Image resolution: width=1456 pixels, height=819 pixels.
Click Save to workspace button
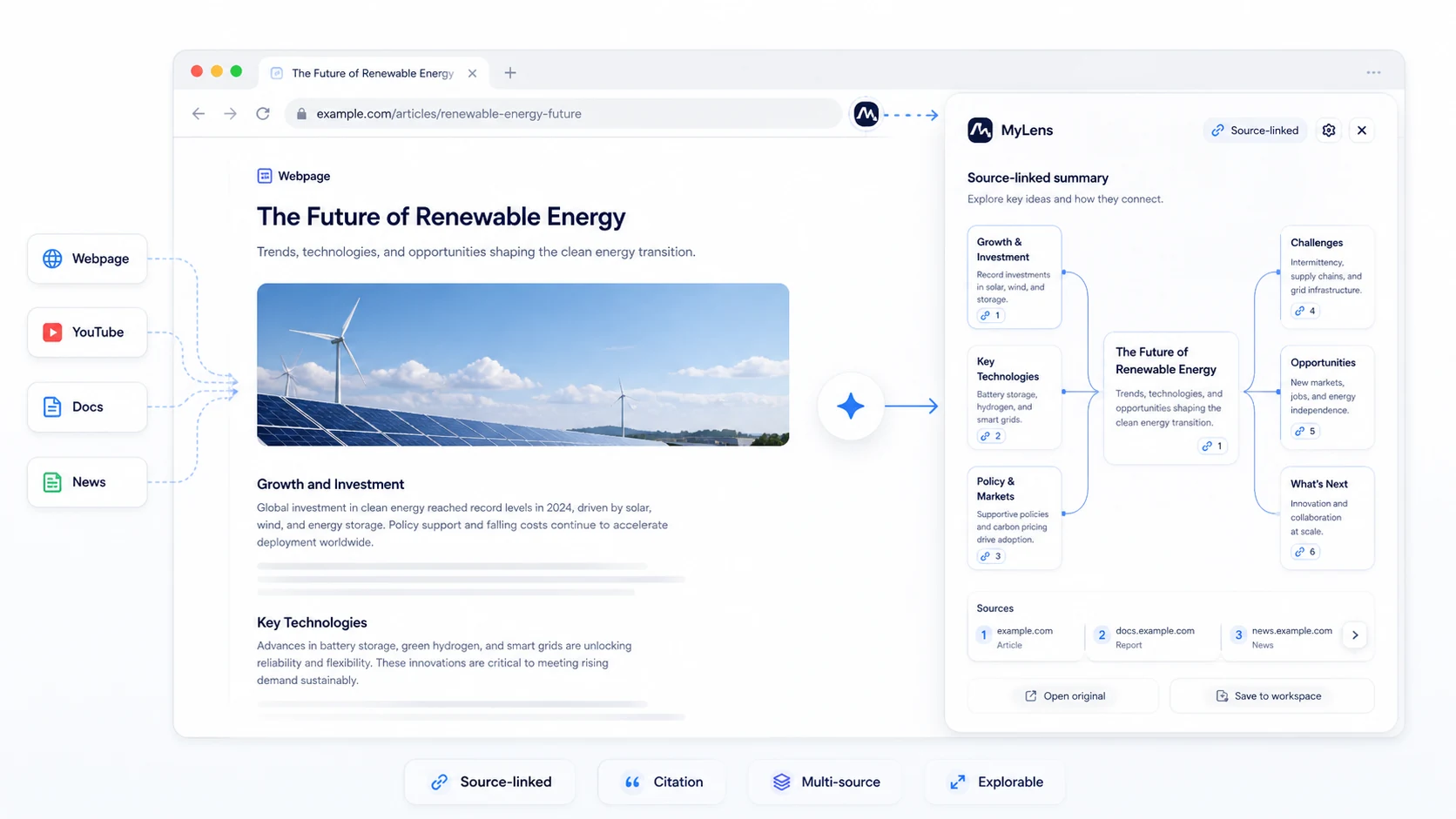(x=1271, y=696)
